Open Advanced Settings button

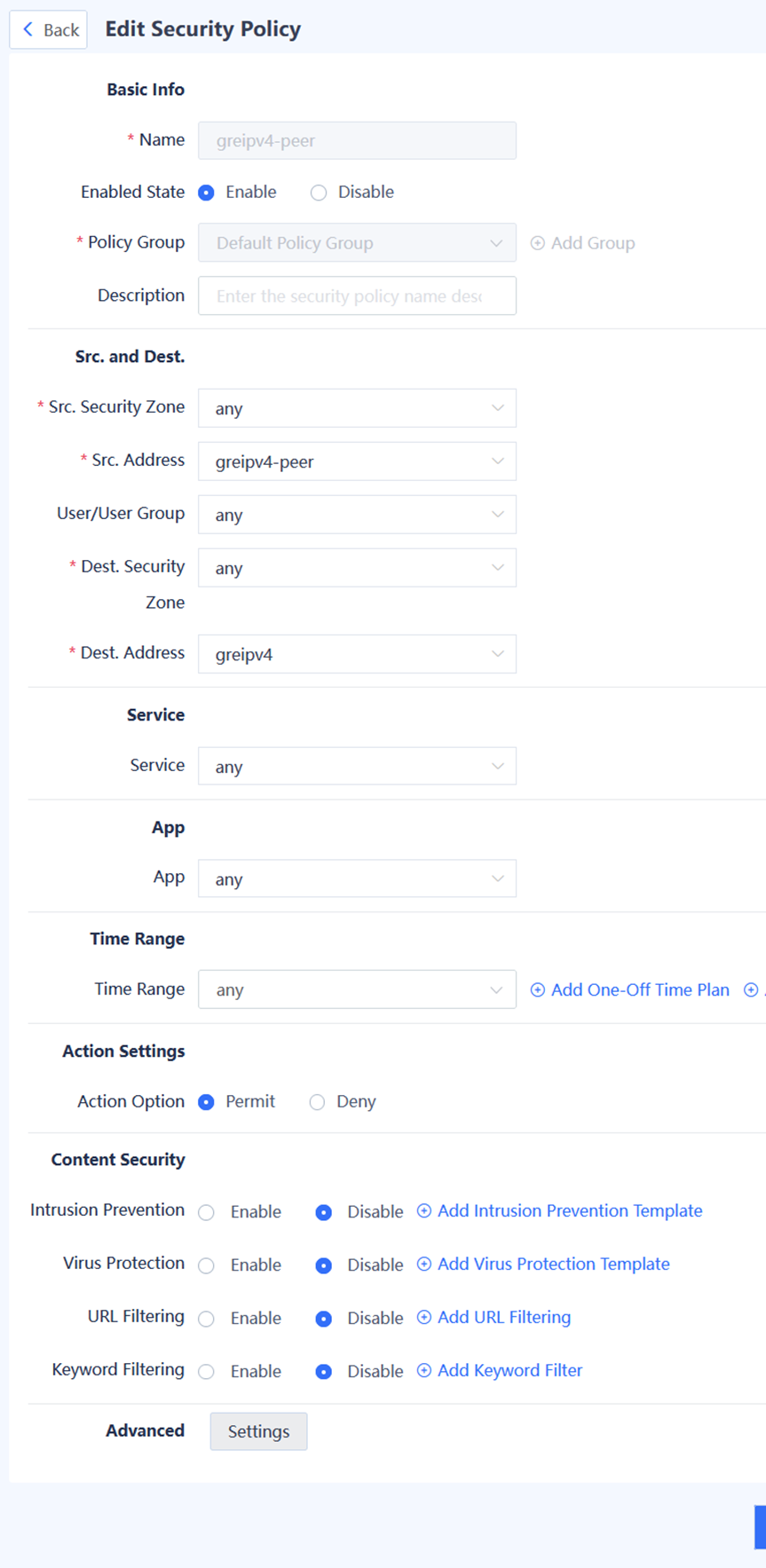click(x=258, y=1431)
